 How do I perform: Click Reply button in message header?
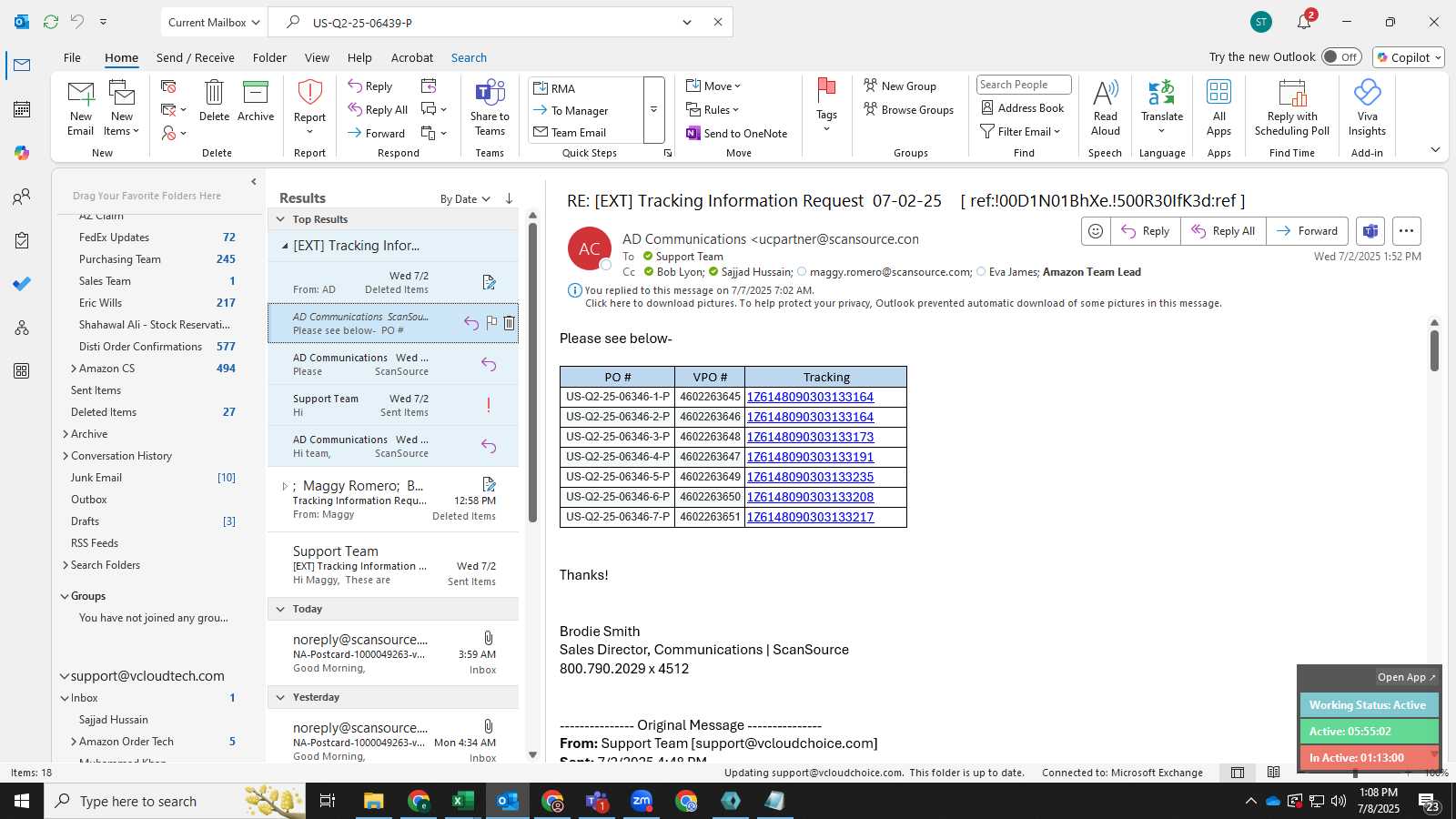(x=1145, y=231)
